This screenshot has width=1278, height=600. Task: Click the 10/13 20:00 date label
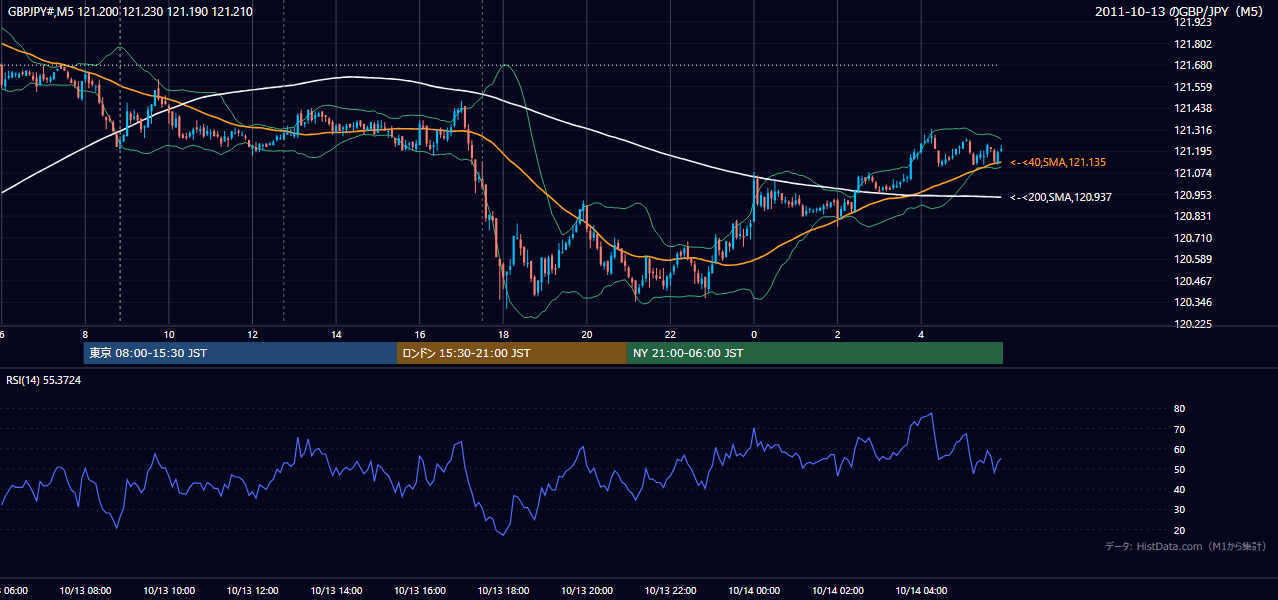[x=587, y=591]
